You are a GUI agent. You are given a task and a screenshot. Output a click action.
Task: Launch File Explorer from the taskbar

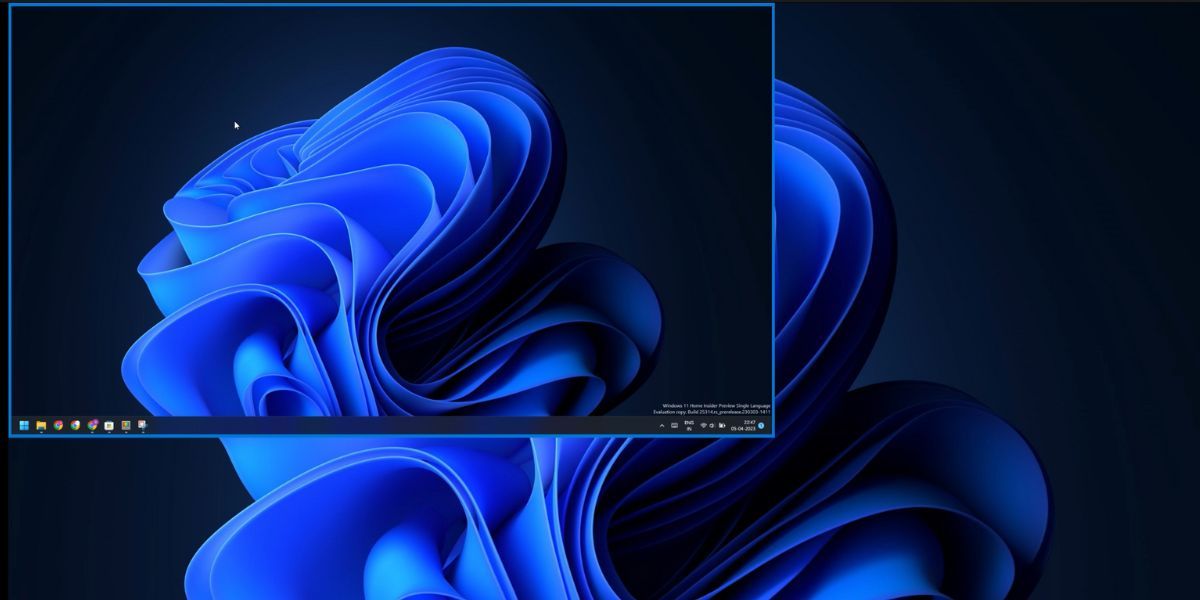(x=41, y=425)
